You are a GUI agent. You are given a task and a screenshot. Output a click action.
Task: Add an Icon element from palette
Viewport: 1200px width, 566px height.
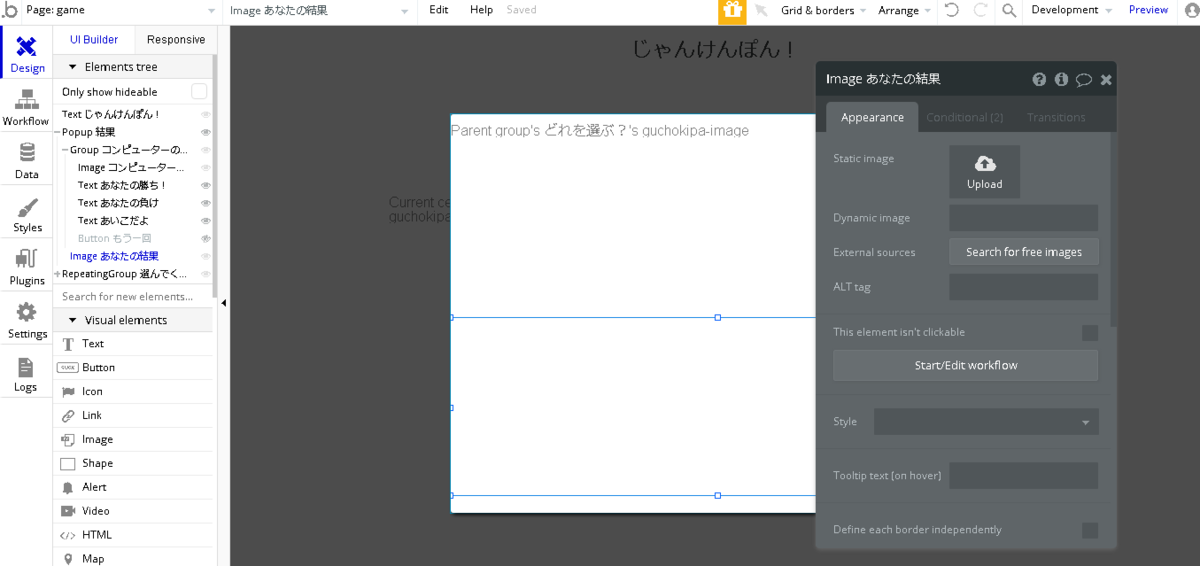(x=134, y=392)
